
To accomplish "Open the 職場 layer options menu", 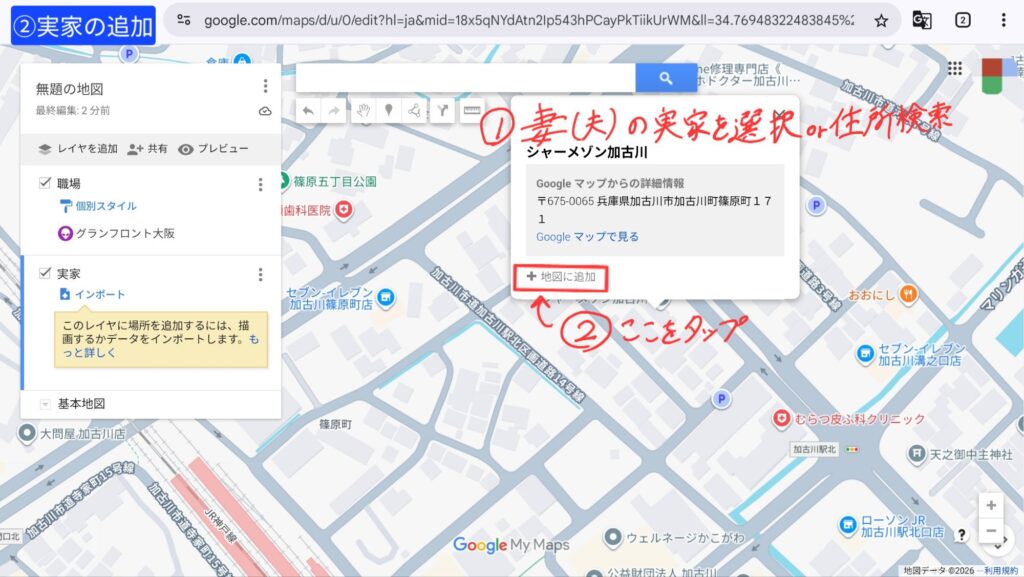I will pos(261,184).
